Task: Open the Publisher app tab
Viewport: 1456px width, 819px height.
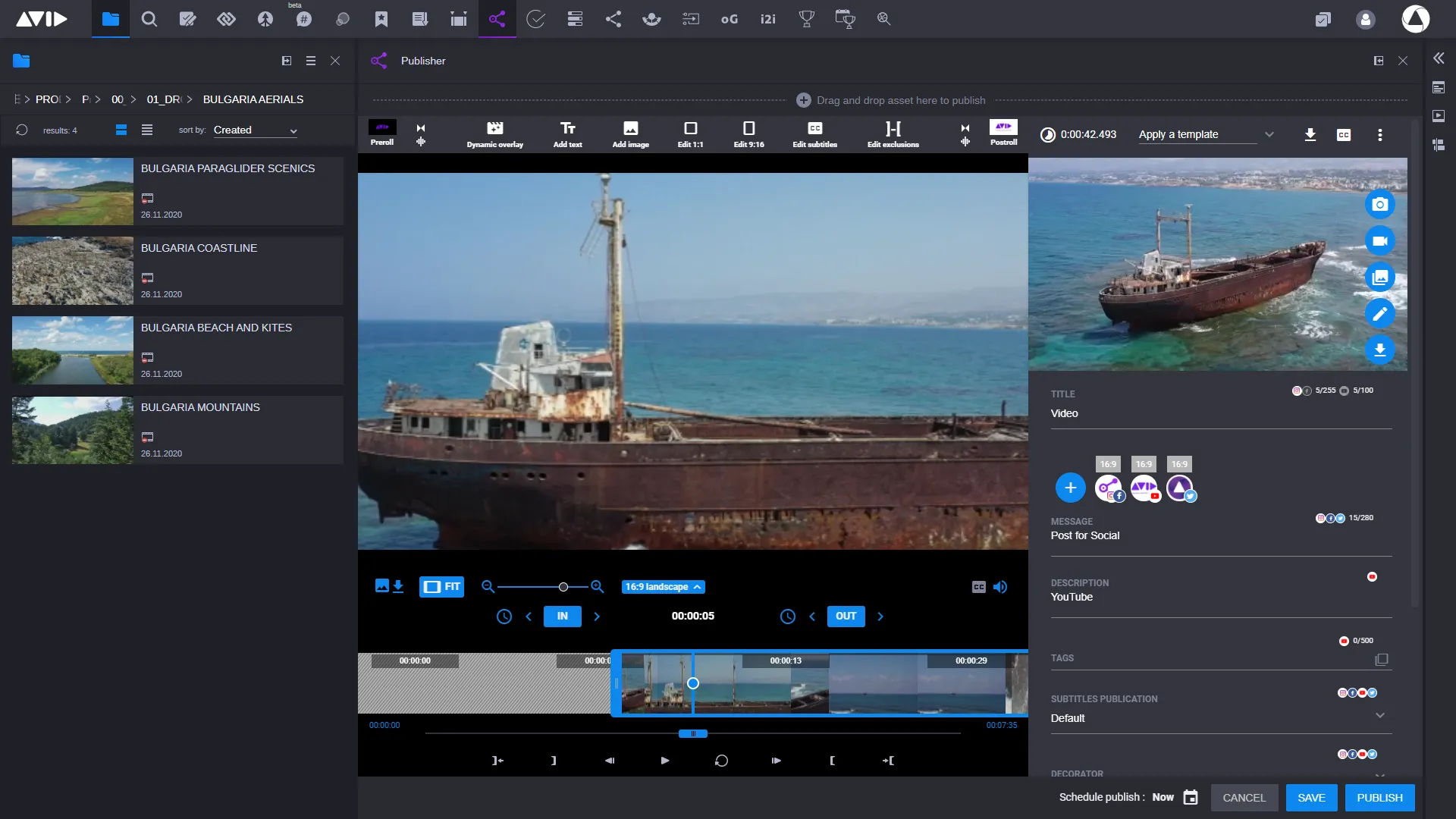Action: (497, 19)
